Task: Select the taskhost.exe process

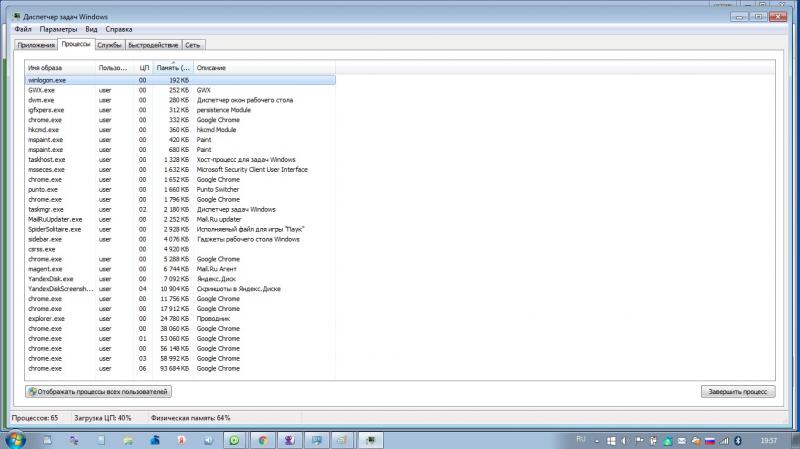Action: tap(180, 160)
